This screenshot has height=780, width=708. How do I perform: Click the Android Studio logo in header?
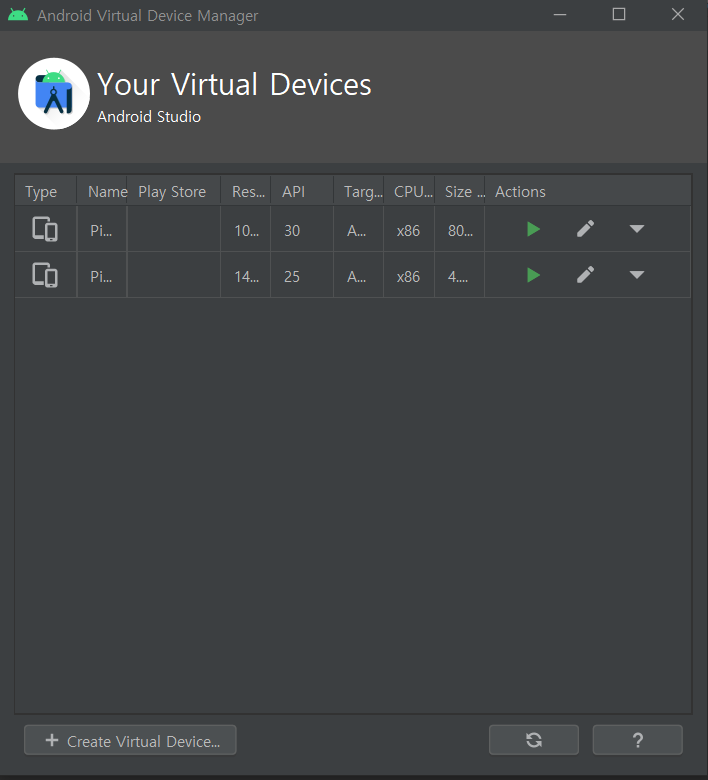click(54, 94)
